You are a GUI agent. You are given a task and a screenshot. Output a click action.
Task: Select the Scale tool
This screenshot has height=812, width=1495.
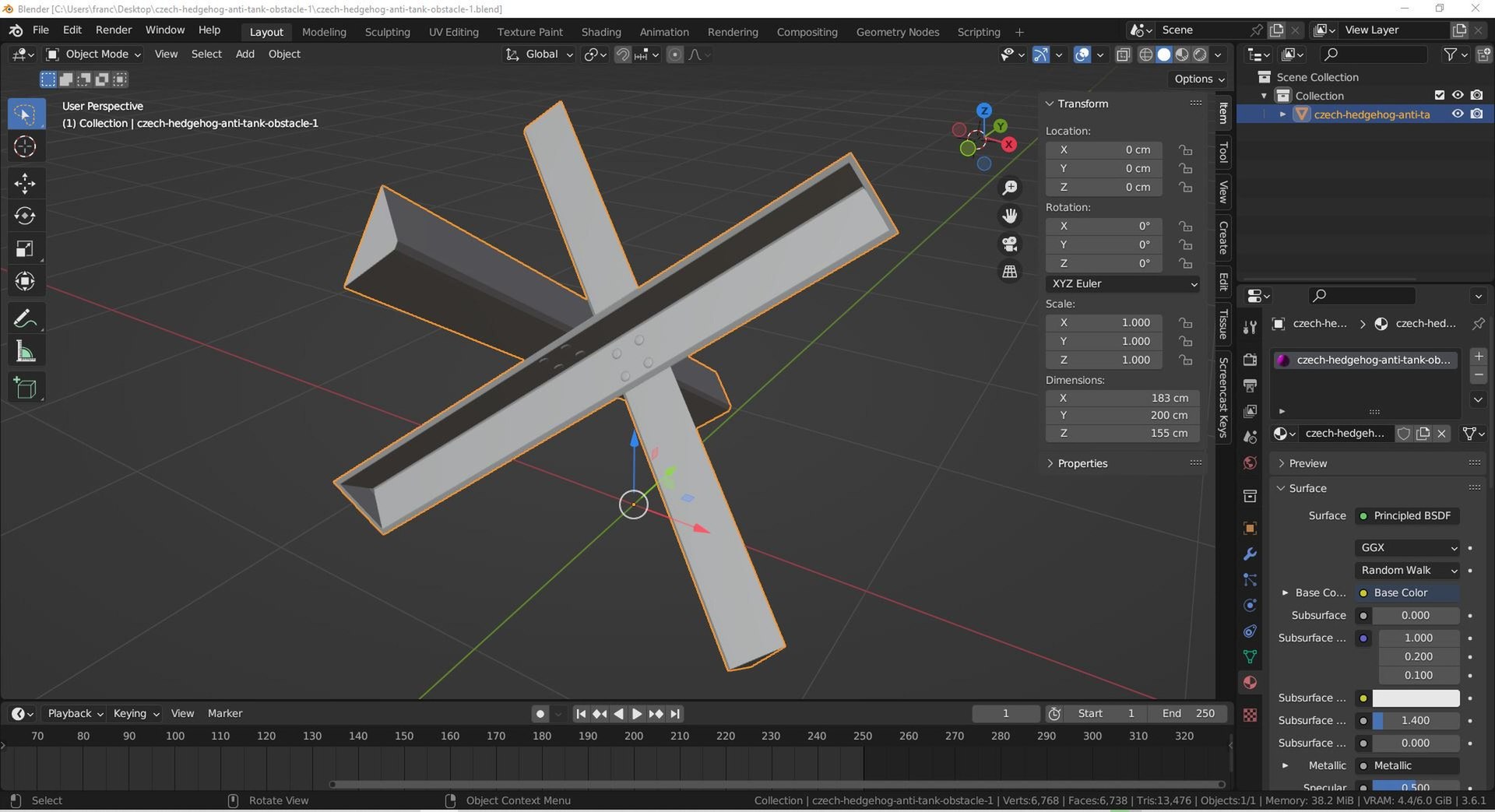25,248
